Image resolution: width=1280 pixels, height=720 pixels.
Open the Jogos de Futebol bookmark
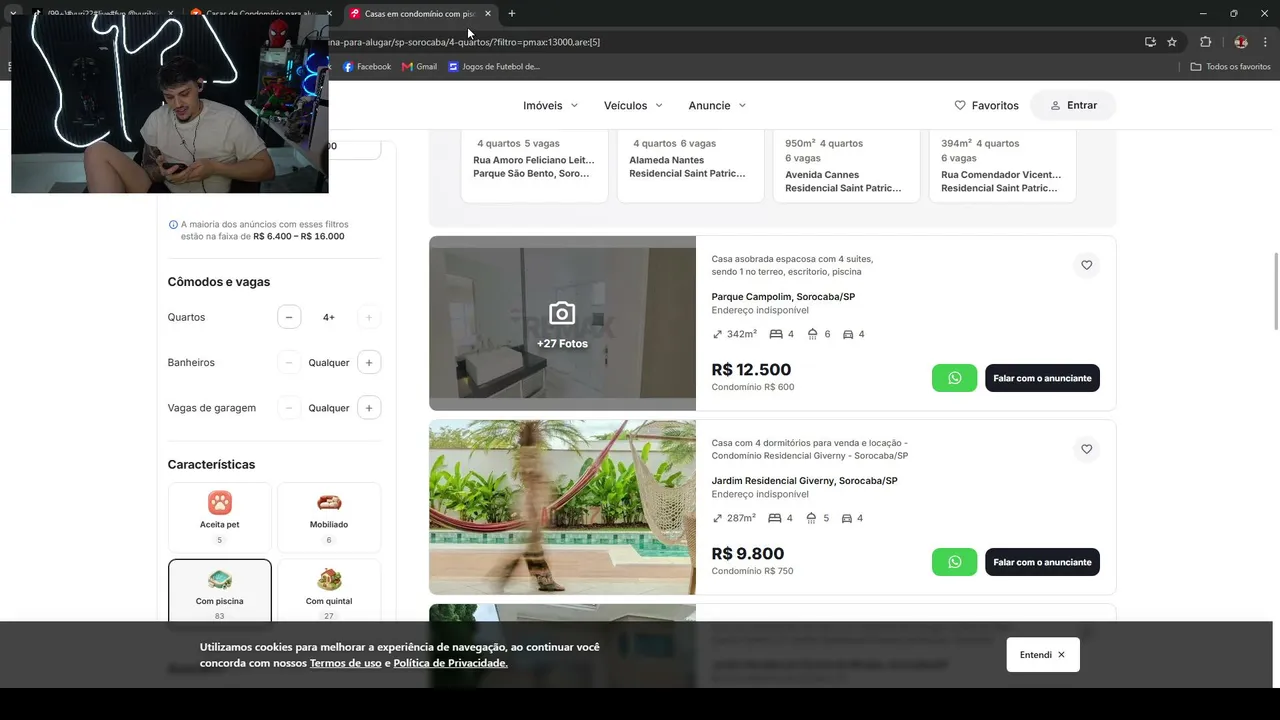point(494,67)
